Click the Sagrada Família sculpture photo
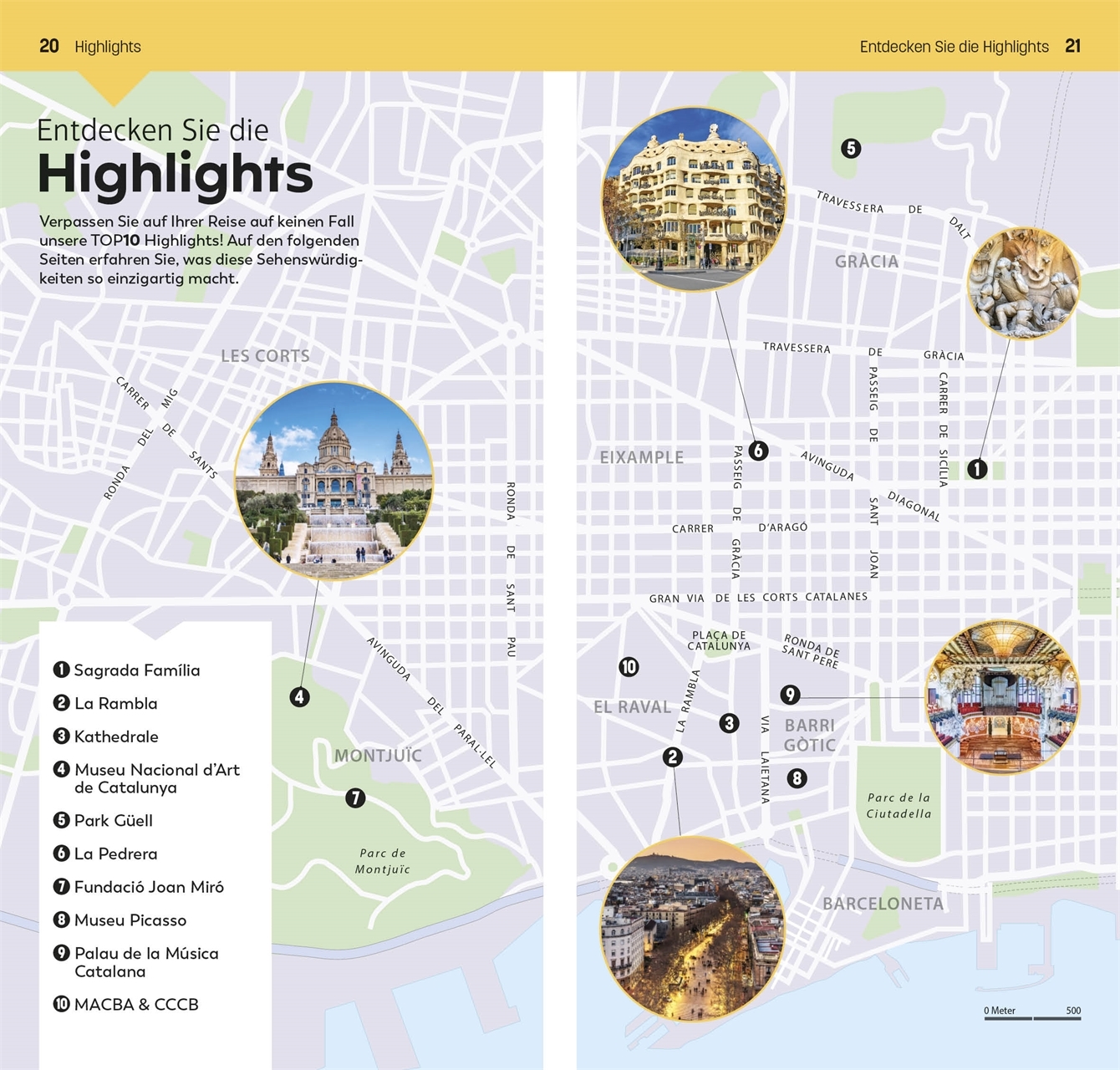Screen dimensions: 1120x1070 [x=1023, y=283]
